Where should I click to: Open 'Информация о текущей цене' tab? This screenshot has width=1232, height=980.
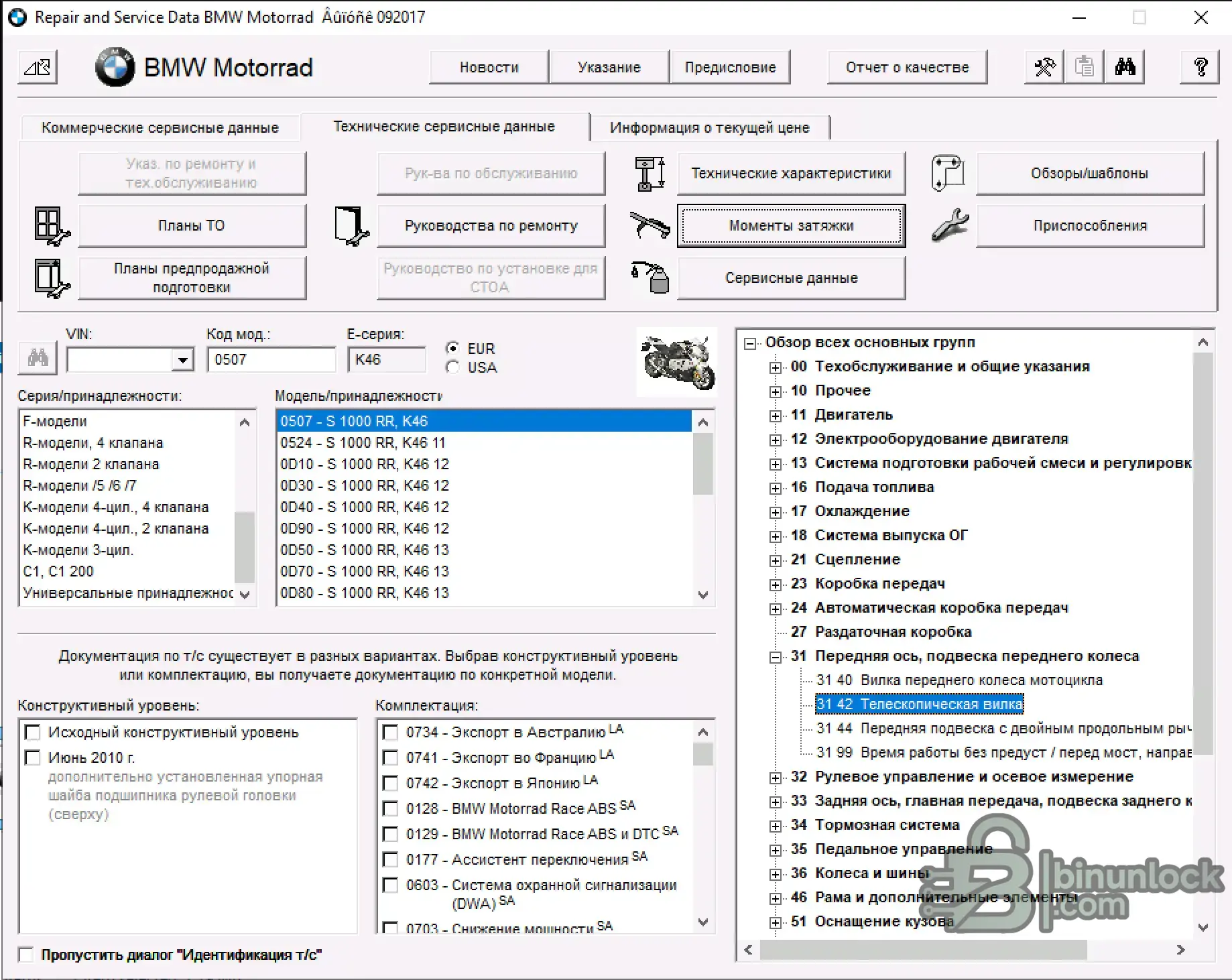click(710, 127)
